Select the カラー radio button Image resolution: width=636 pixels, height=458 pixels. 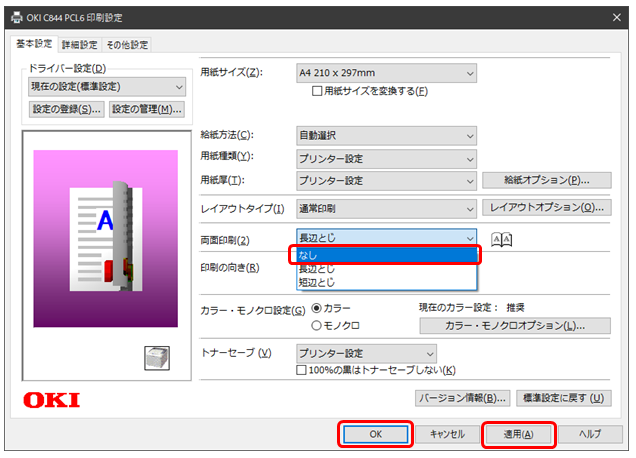[x=316, y=308]
